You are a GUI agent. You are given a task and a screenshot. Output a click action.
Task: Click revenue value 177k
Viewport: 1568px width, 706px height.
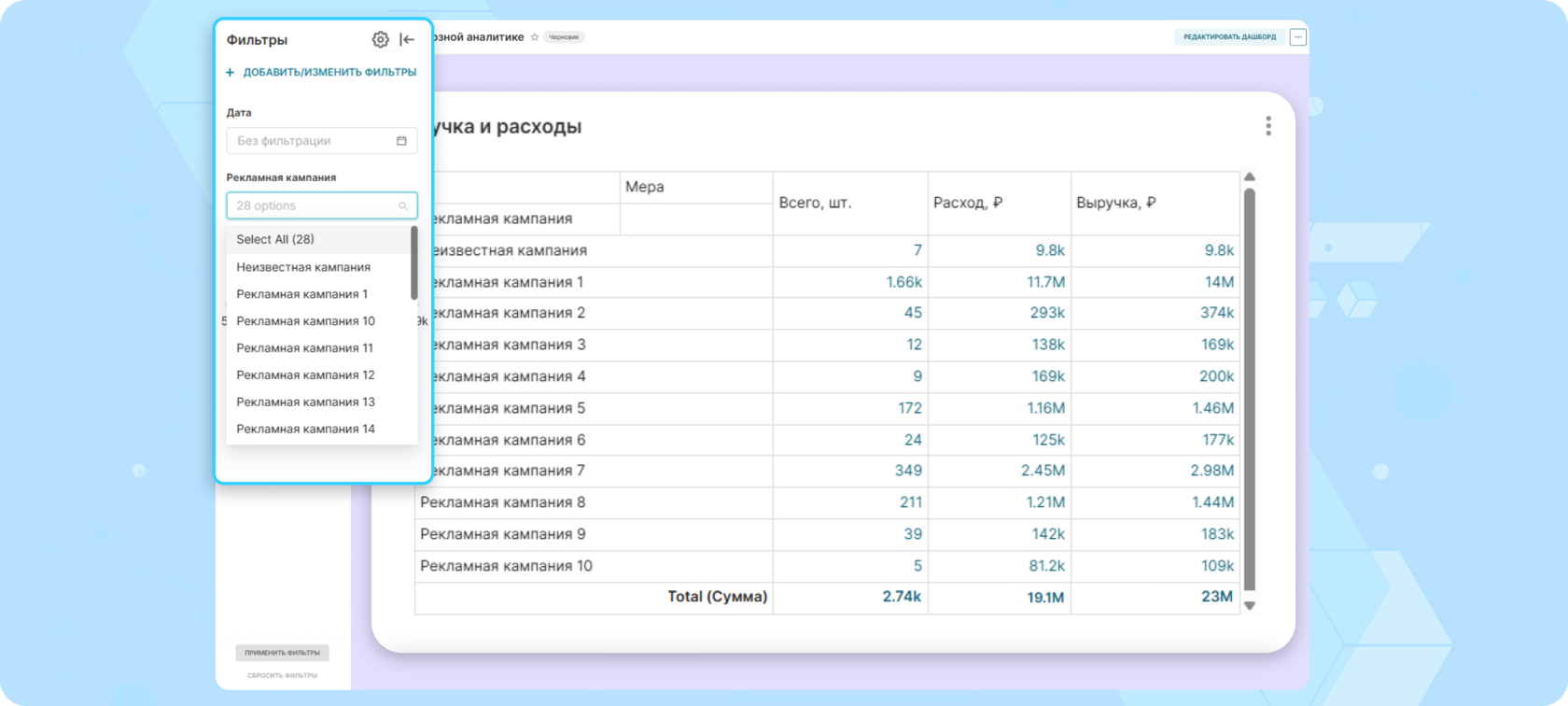point(1218,440)
